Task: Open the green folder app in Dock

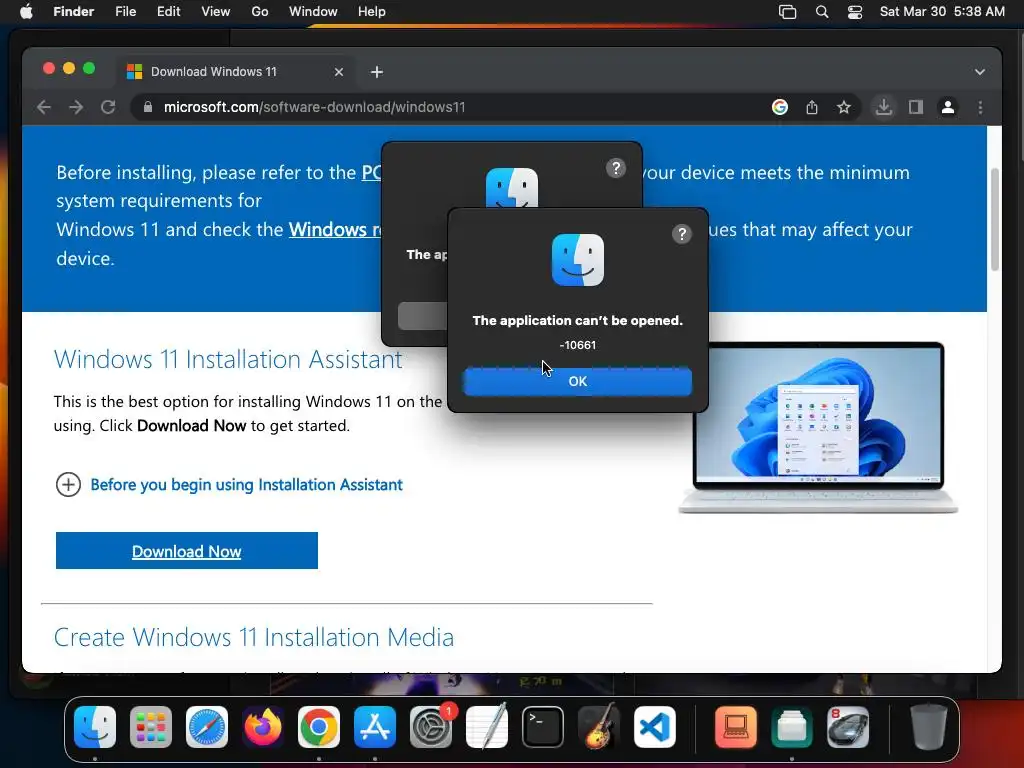Action: click(792, 727)
